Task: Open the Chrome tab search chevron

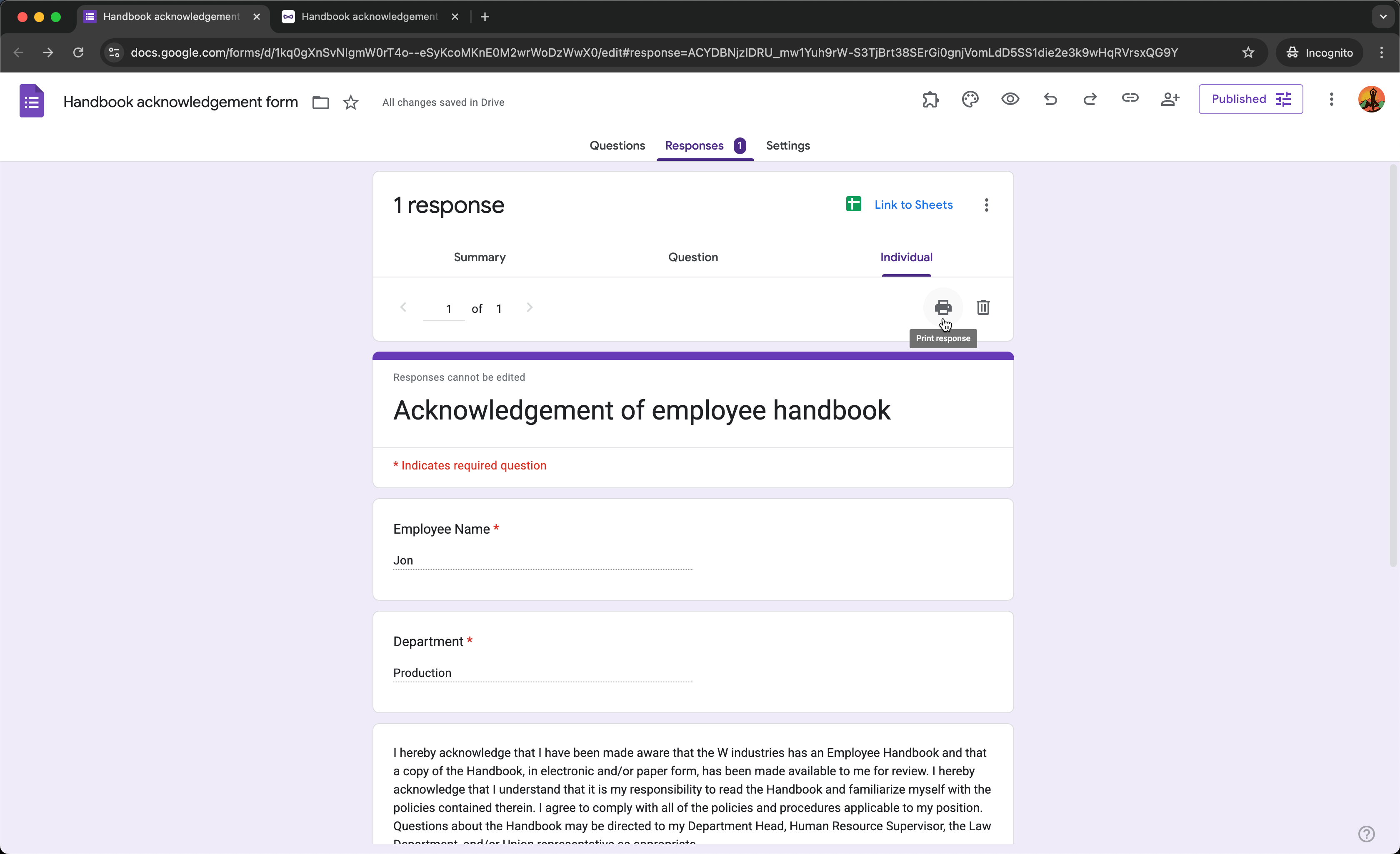Action: click(x=1383, y=17)
